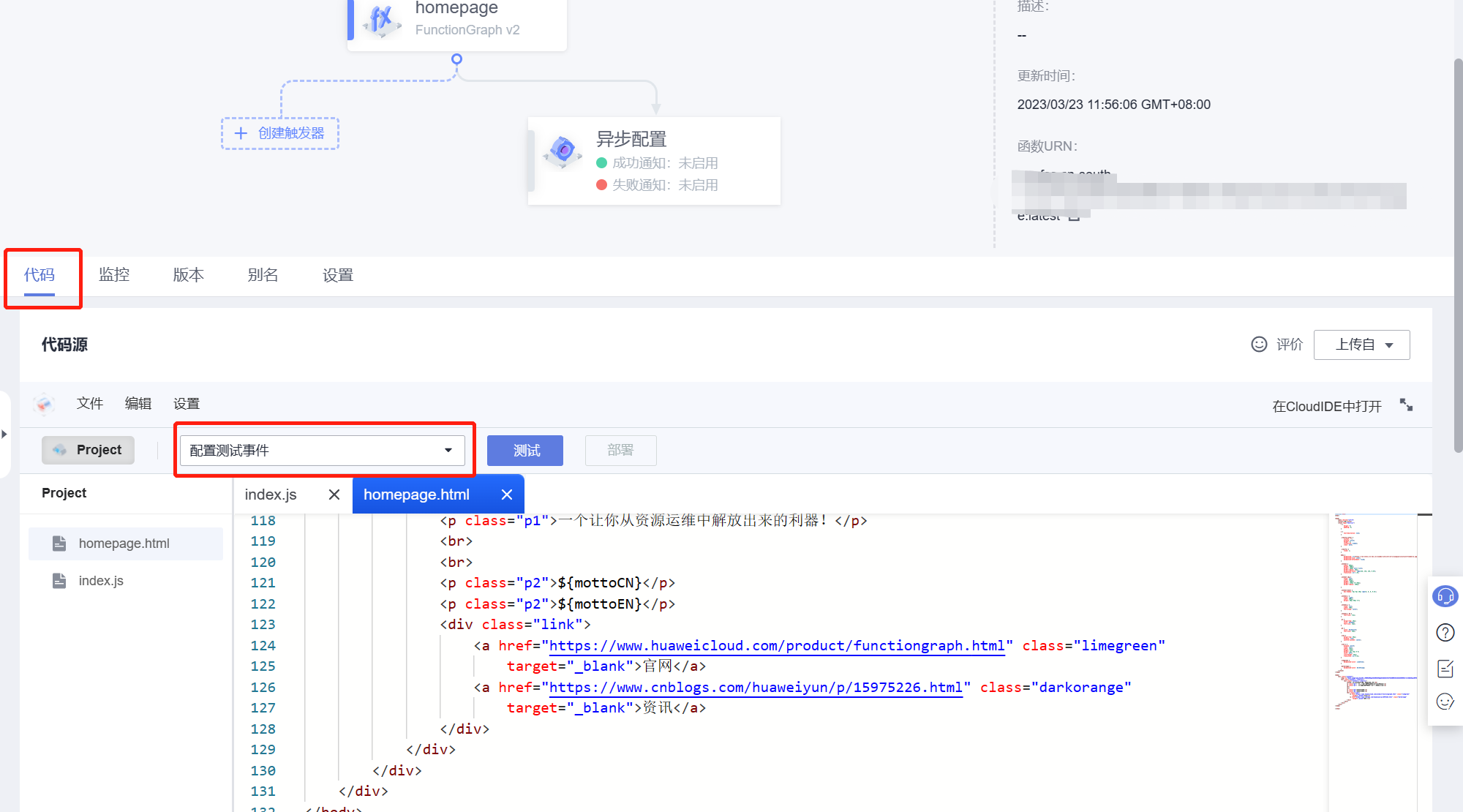This screenshot has width=1463, height=812.
Task: Click the fullscreen expand editor icon
Action: coord(1406,405)
